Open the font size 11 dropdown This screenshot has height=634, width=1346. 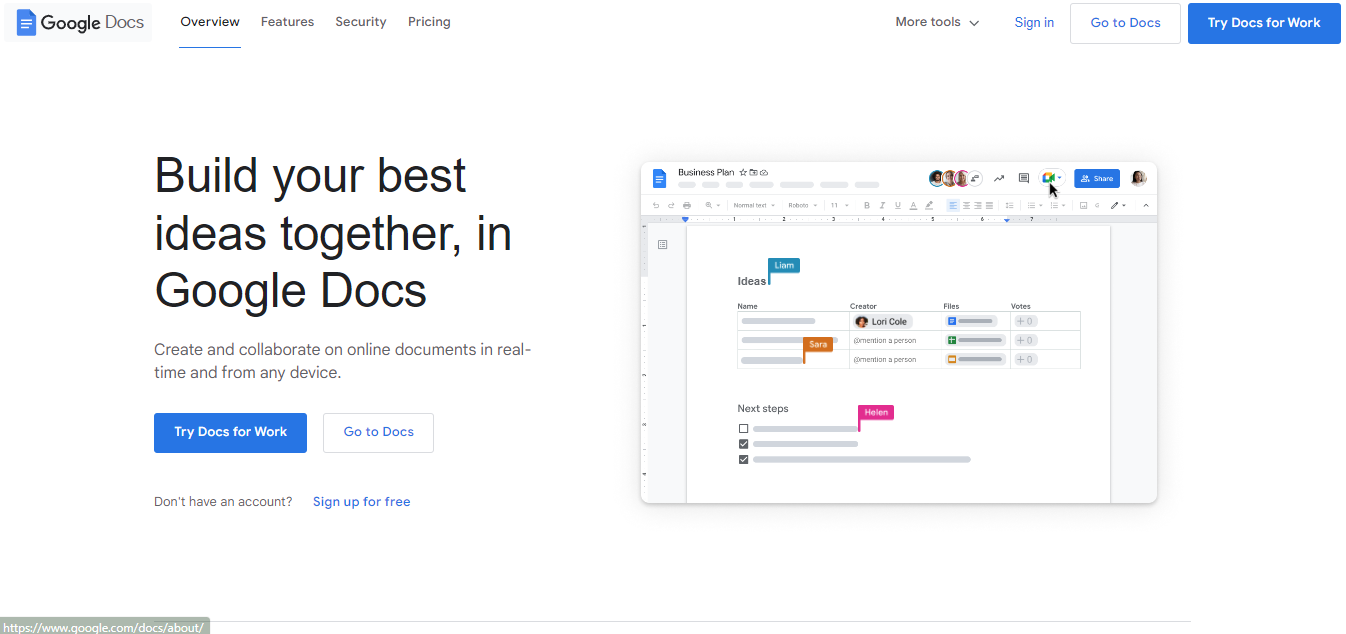click(840, 205)
